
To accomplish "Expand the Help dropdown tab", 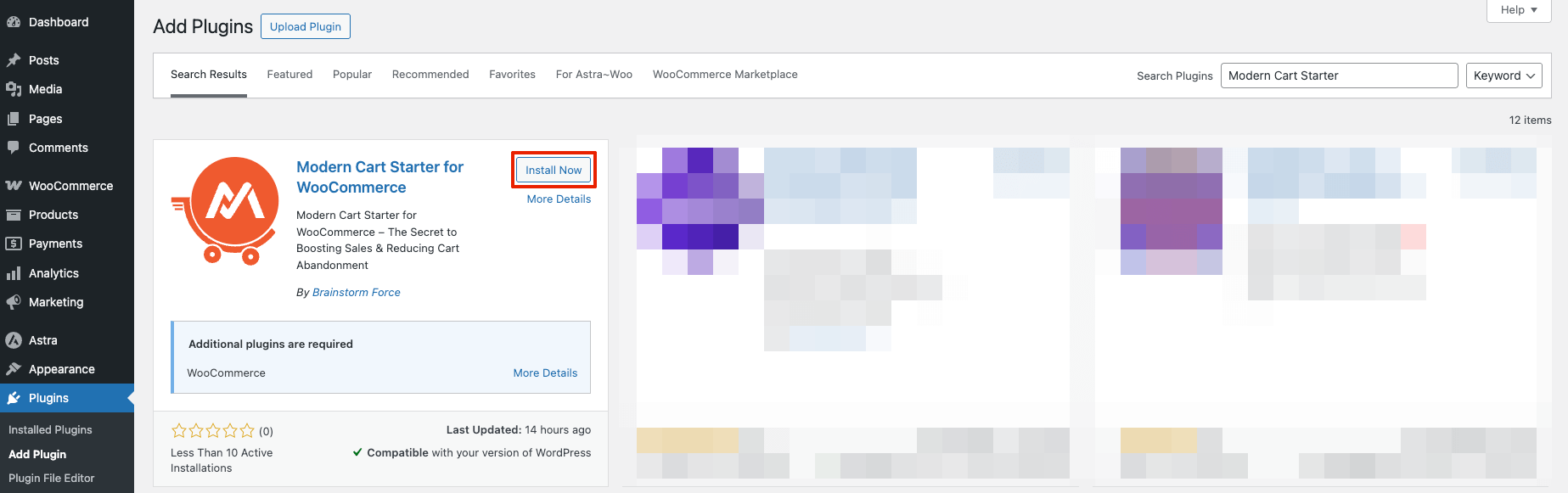I will click(x=1519, y=10).
